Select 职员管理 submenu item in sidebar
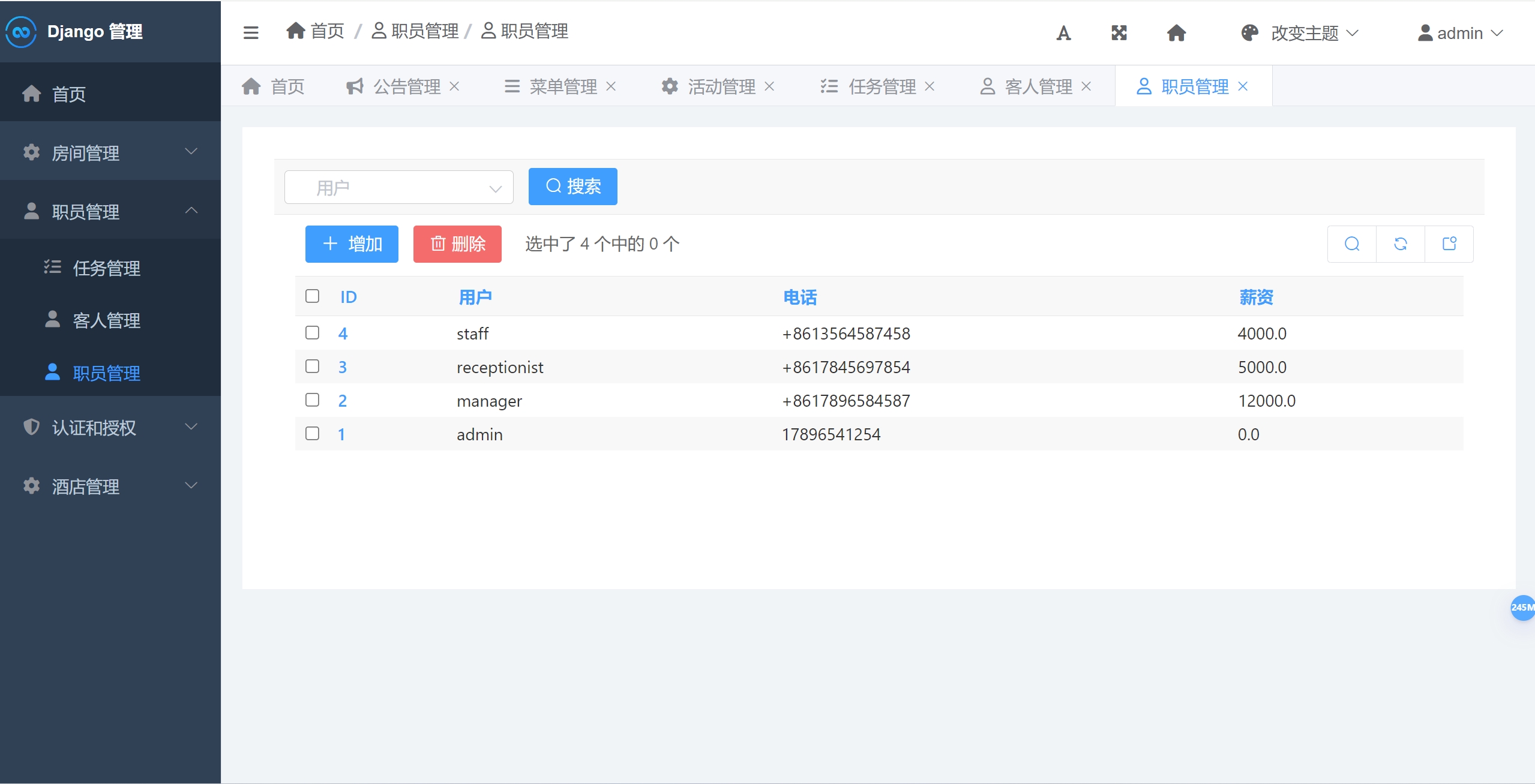 pos(110,373)
